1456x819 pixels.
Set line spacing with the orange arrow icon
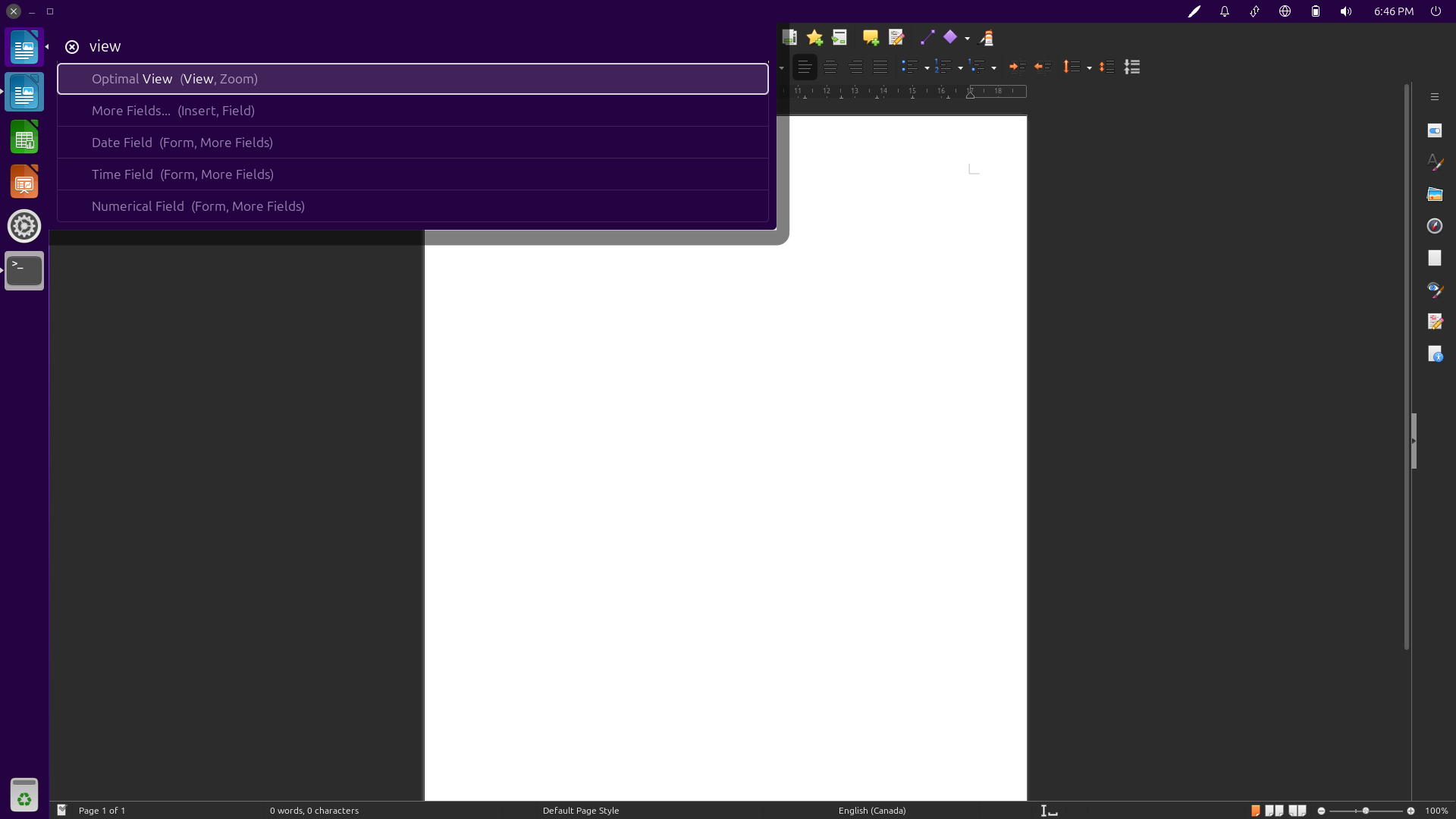[x=1072, y=67]
